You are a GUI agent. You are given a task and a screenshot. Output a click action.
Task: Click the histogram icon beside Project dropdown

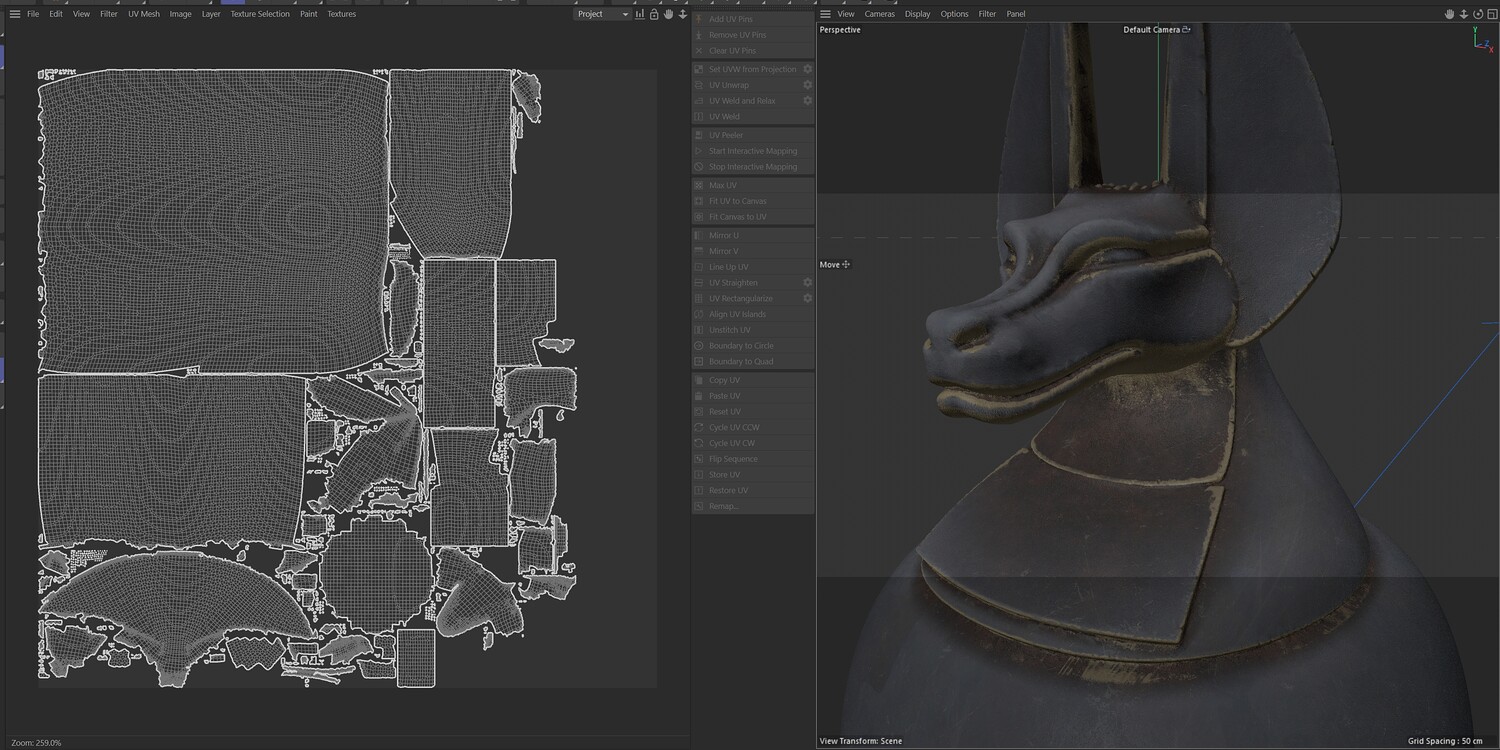[640, 14]
